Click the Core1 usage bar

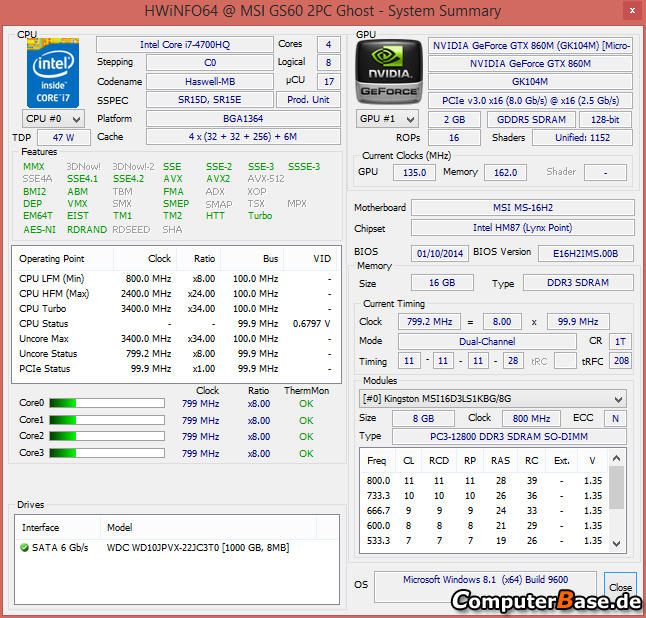click(107, 420)
